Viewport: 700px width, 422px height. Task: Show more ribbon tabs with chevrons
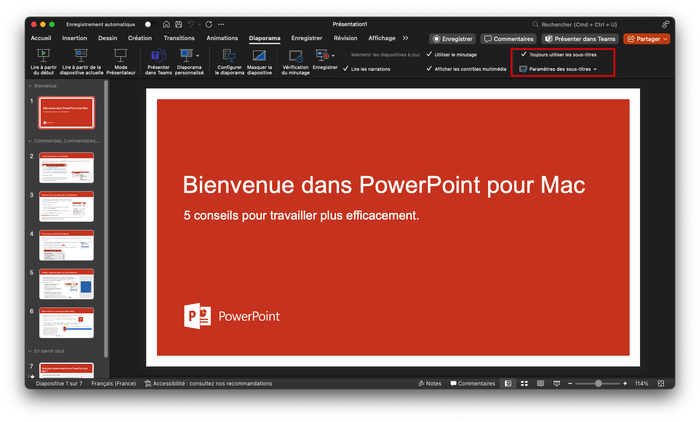point(405,38)
